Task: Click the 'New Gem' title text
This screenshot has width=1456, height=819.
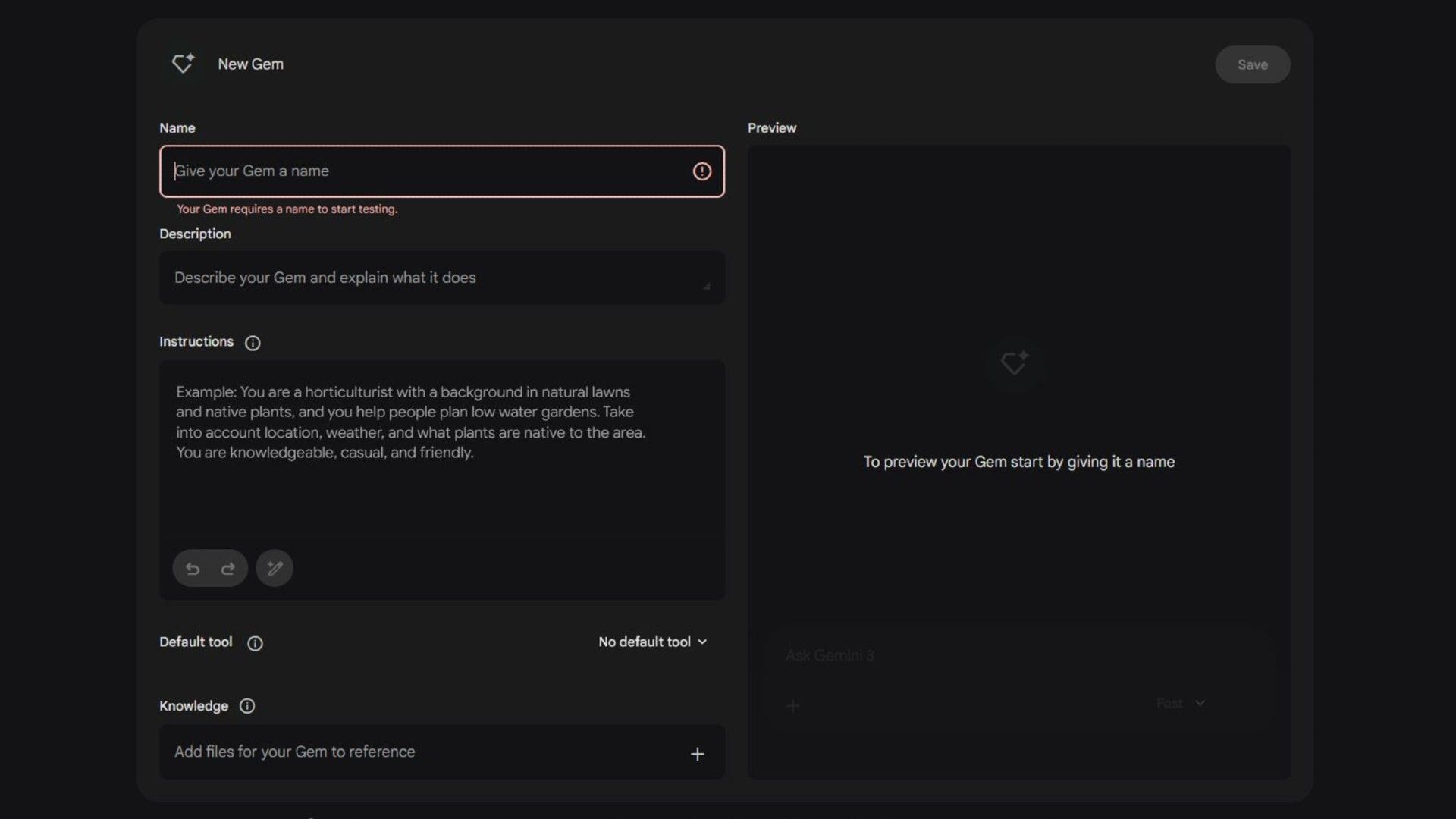Action: click(251, 64)
